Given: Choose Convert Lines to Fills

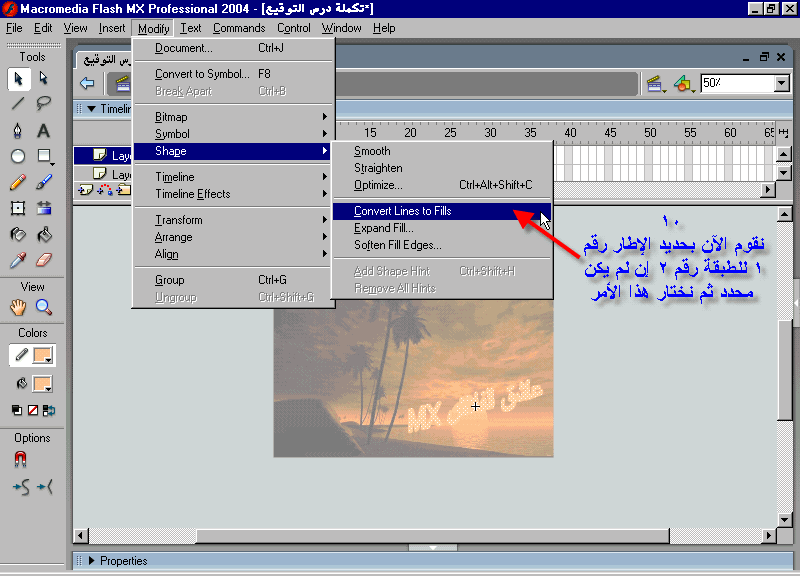Looking at the screenshot, I should 442,211.
